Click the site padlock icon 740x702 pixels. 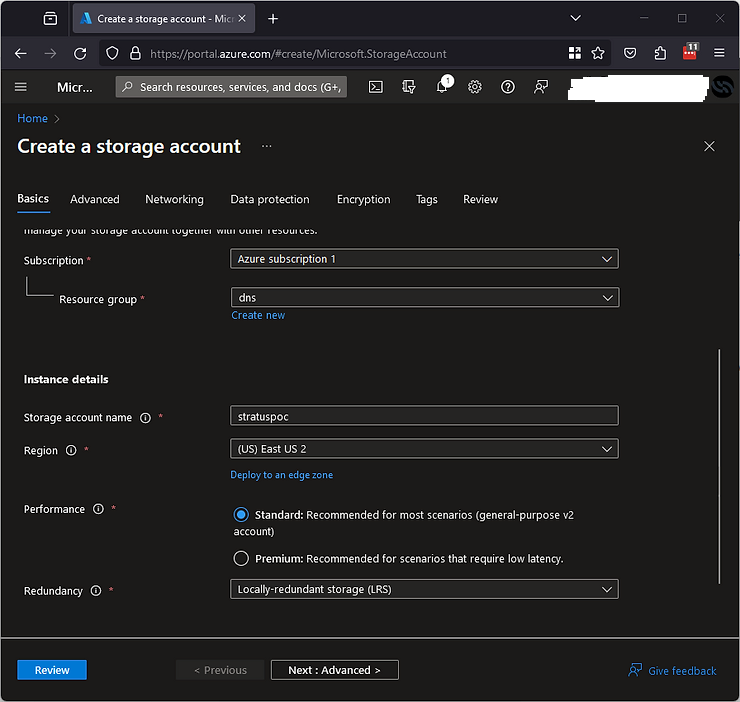point(135,53)
